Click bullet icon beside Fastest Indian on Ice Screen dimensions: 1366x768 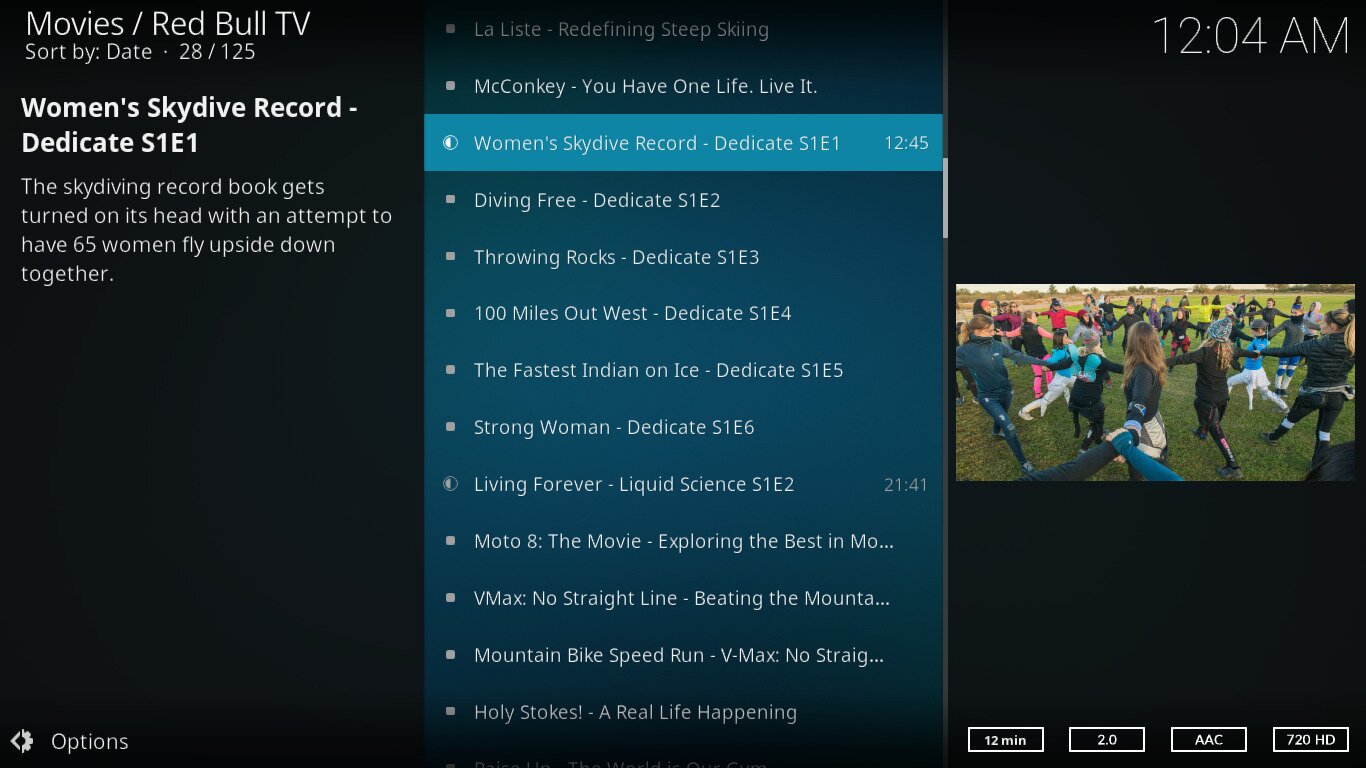[451, 370]
